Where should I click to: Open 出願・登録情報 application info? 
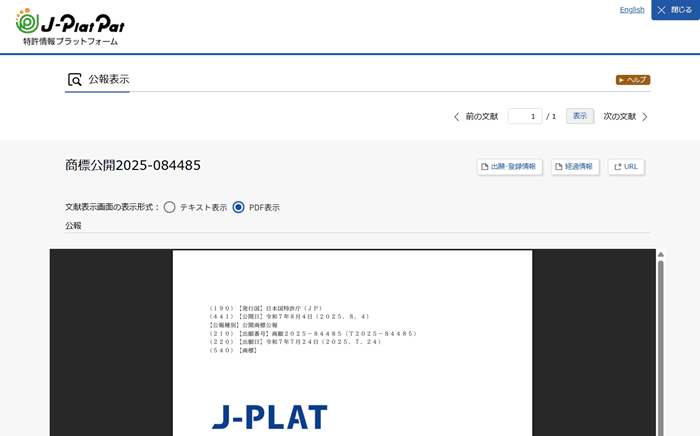click(x=509, y=167)
